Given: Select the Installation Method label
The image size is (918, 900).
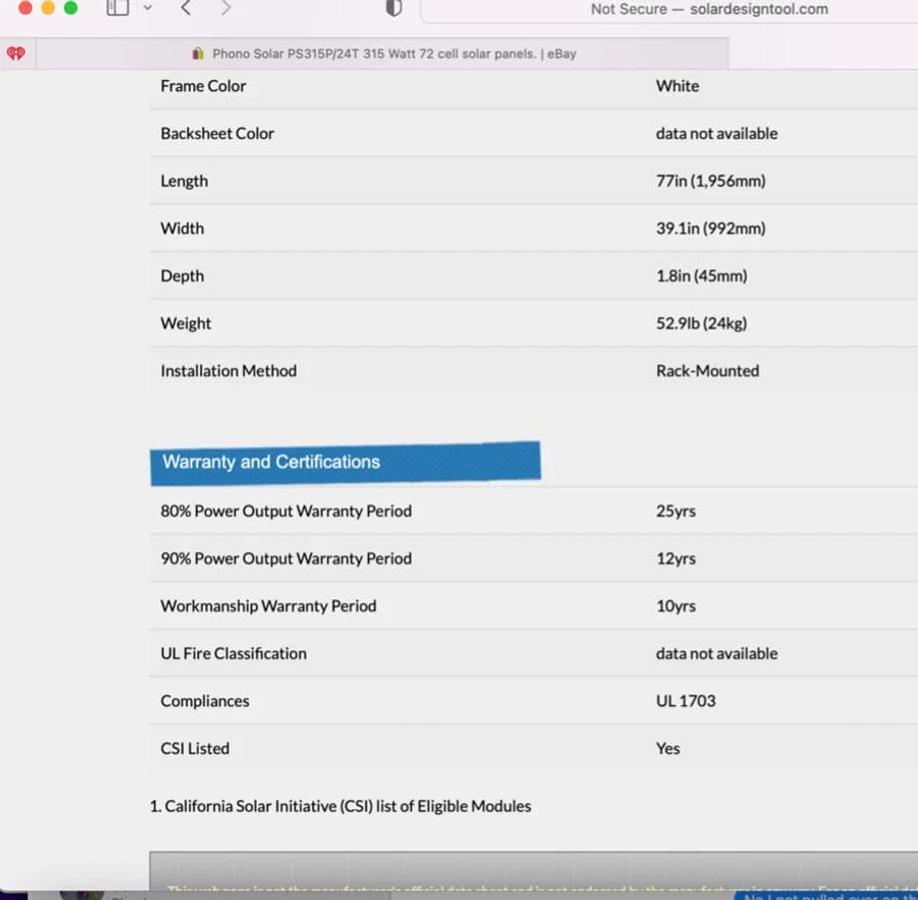Looking at the screenshot, I should coord(228,371).
